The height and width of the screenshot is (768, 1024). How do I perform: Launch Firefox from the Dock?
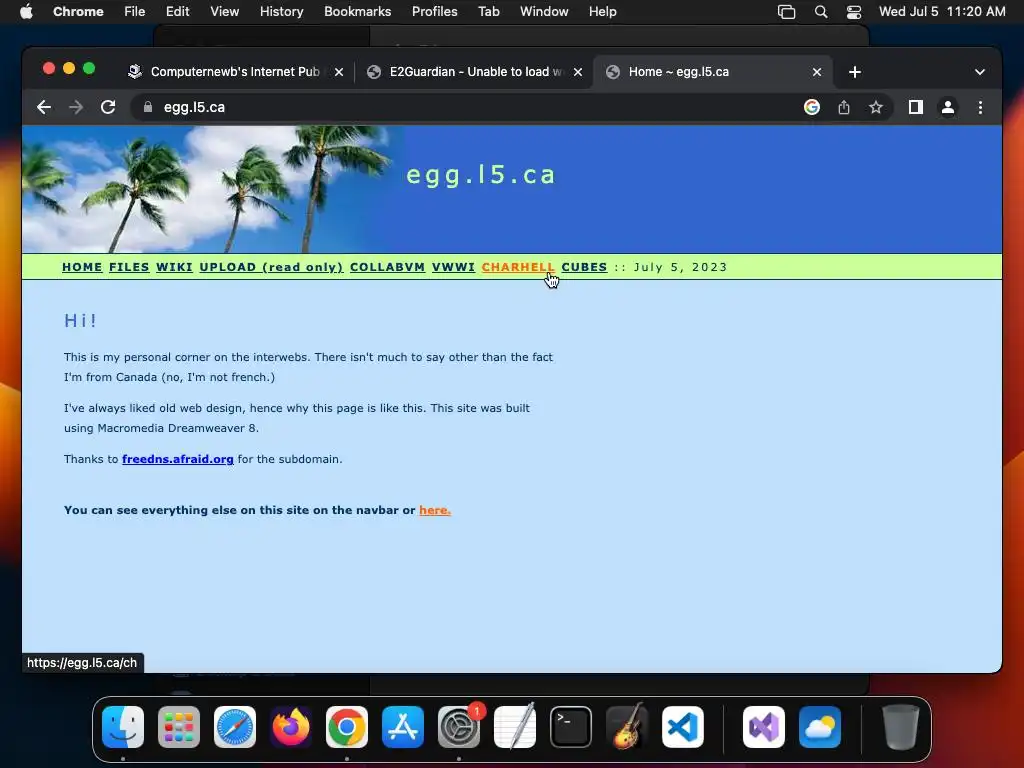click(291, 727)
